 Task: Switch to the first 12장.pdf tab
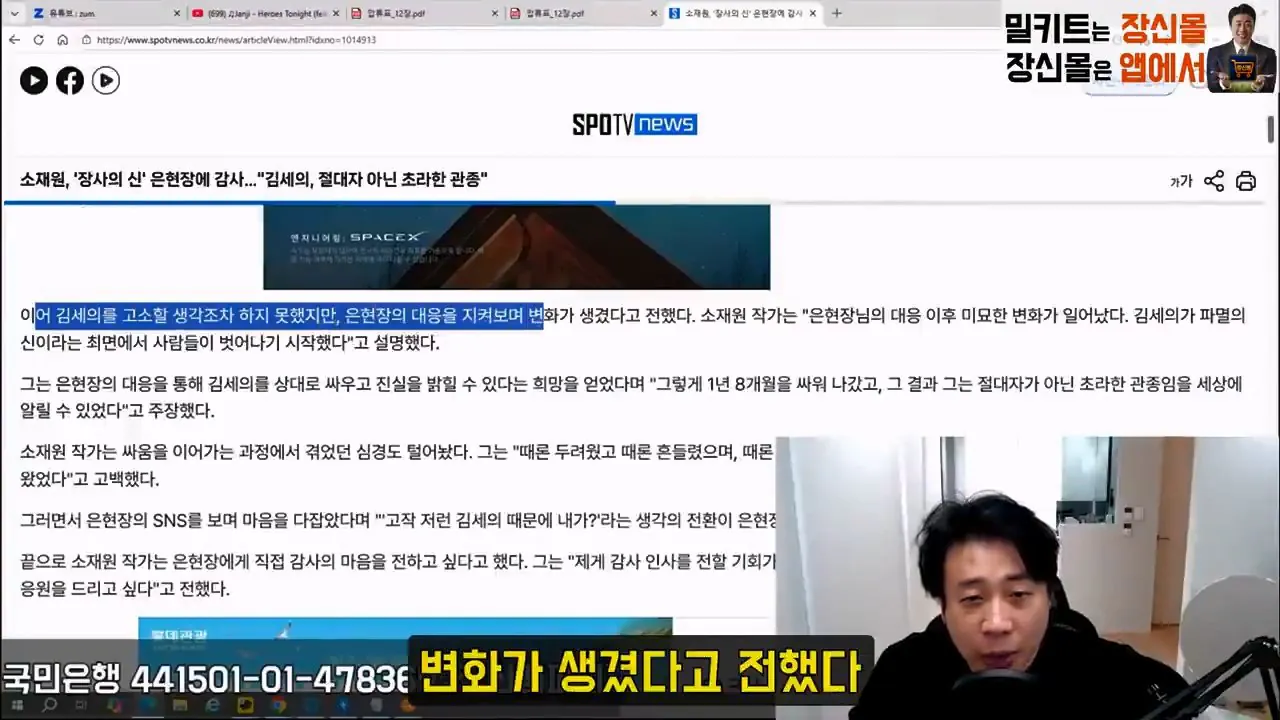click(x=425, y=13)
